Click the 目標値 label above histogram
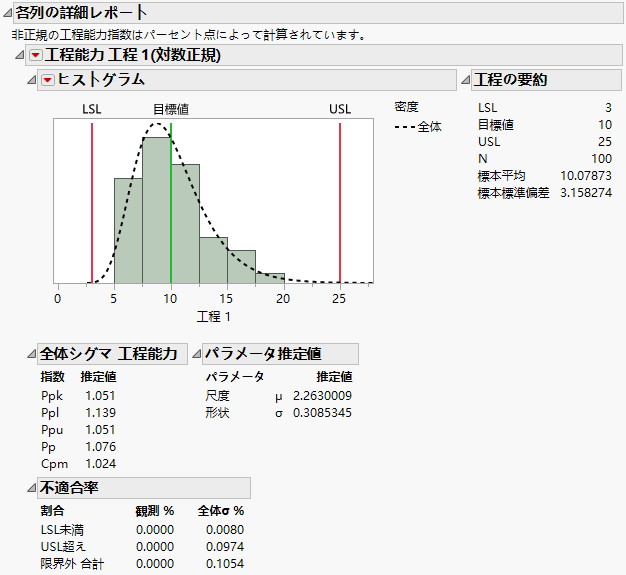626x575 pixels. pyautogui.click(x=171, y=109)
